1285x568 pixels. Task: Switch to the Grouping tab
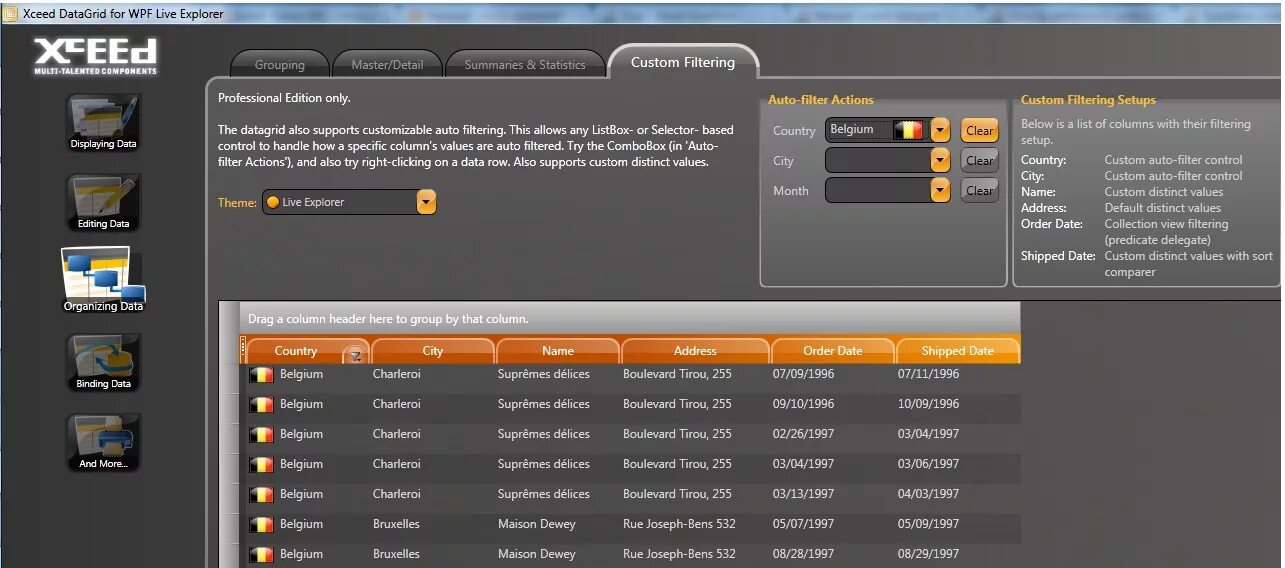[279, 64]
